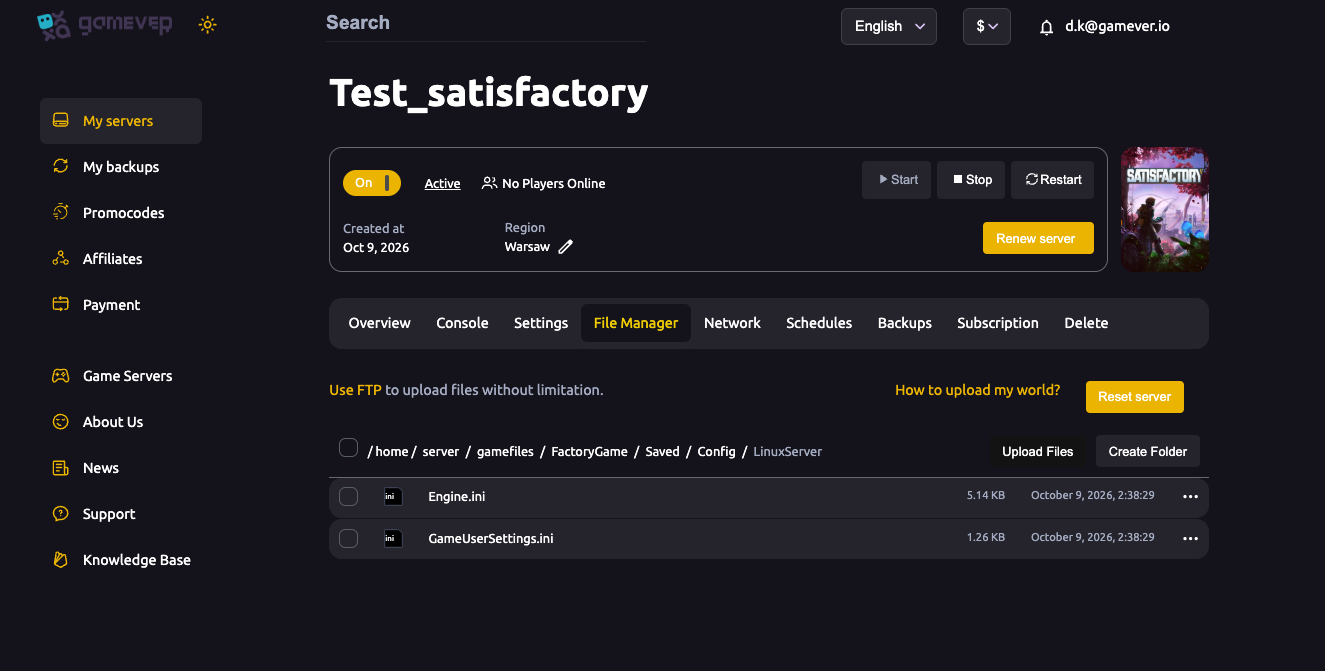Click the Active status link

tap(442, 183)
